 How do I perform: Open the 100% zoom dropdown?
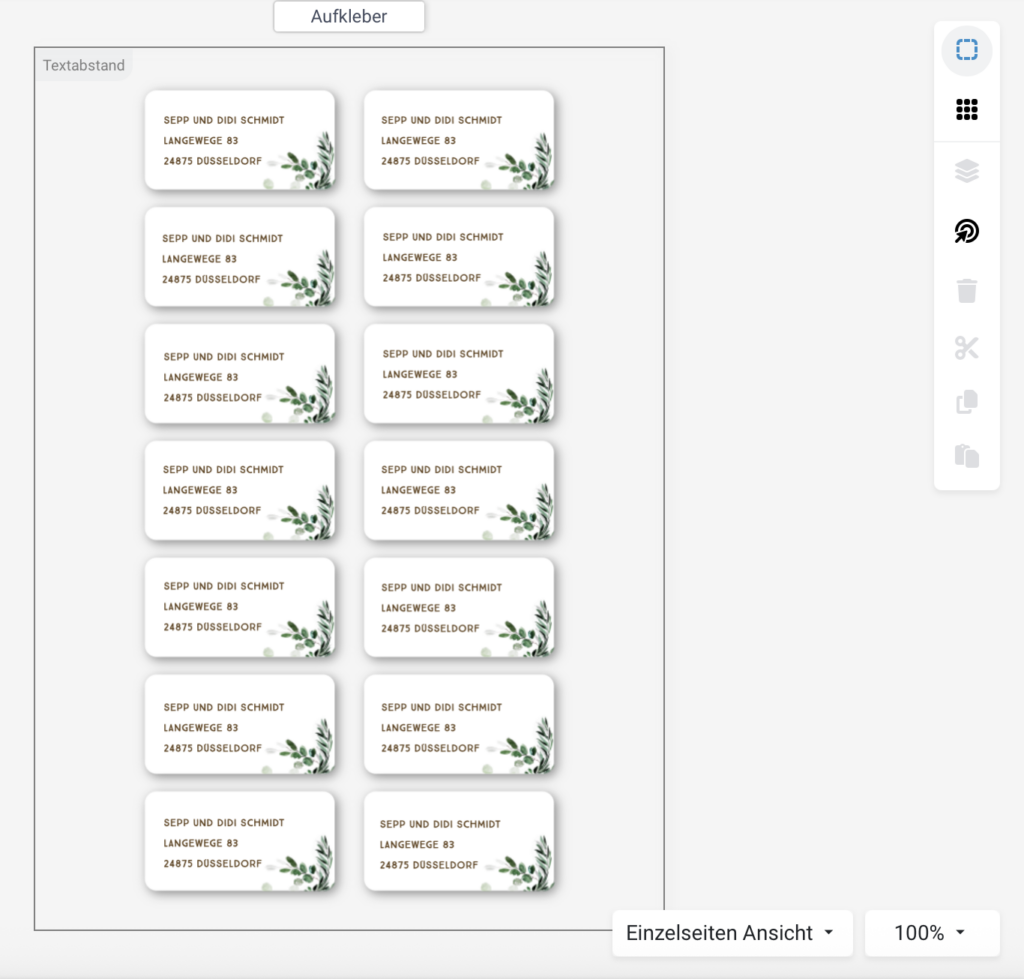click(932, 933)
